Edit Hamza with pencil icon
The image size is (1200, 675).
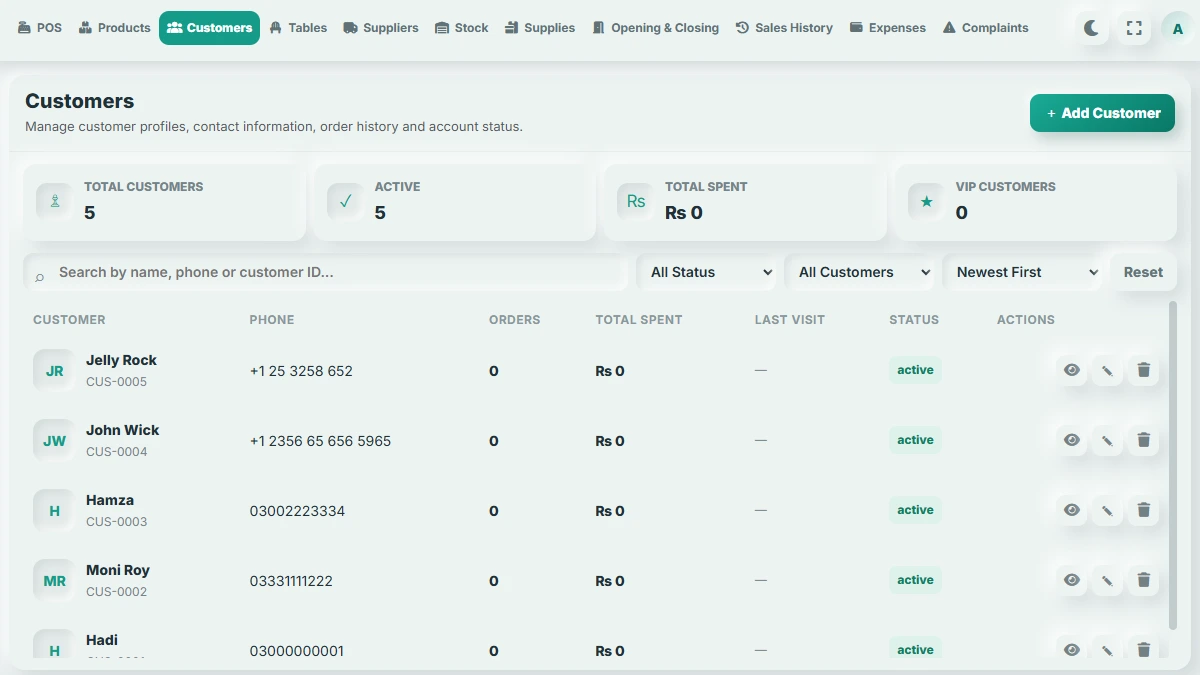1107,510
